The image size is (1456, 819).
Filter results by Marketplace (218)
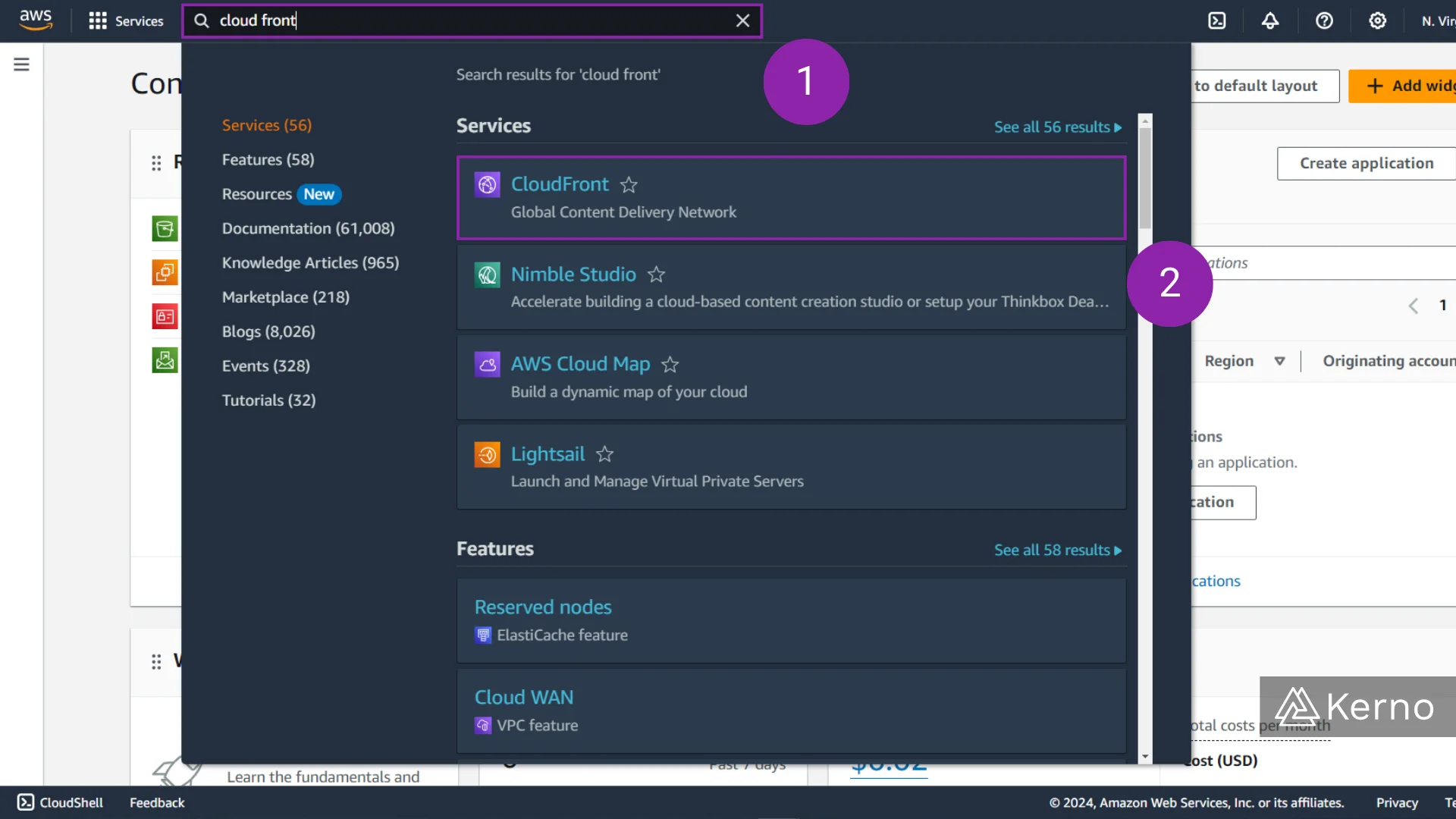tap(286, 297)
